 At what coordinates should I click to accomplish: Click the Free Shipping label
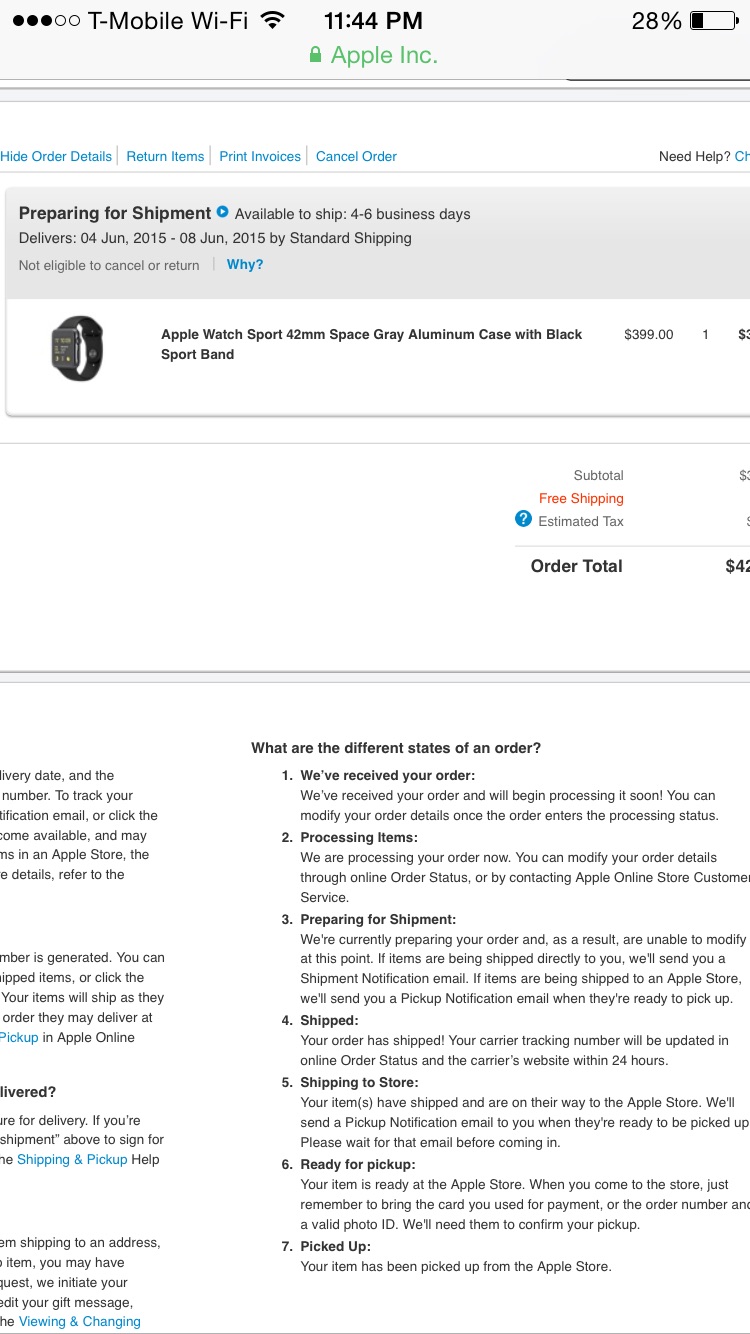point(581,498)
